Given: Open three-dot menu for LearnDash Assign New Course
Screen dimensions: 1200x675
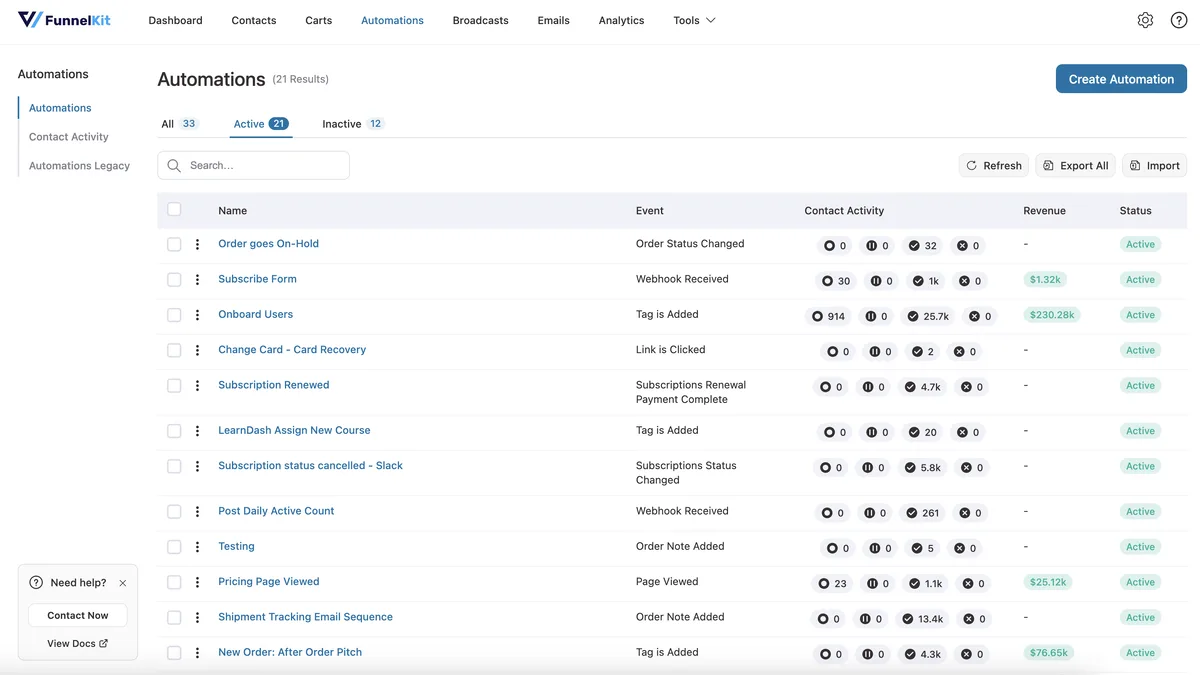Looking at the screenshot, I should (x=197, y=431).
